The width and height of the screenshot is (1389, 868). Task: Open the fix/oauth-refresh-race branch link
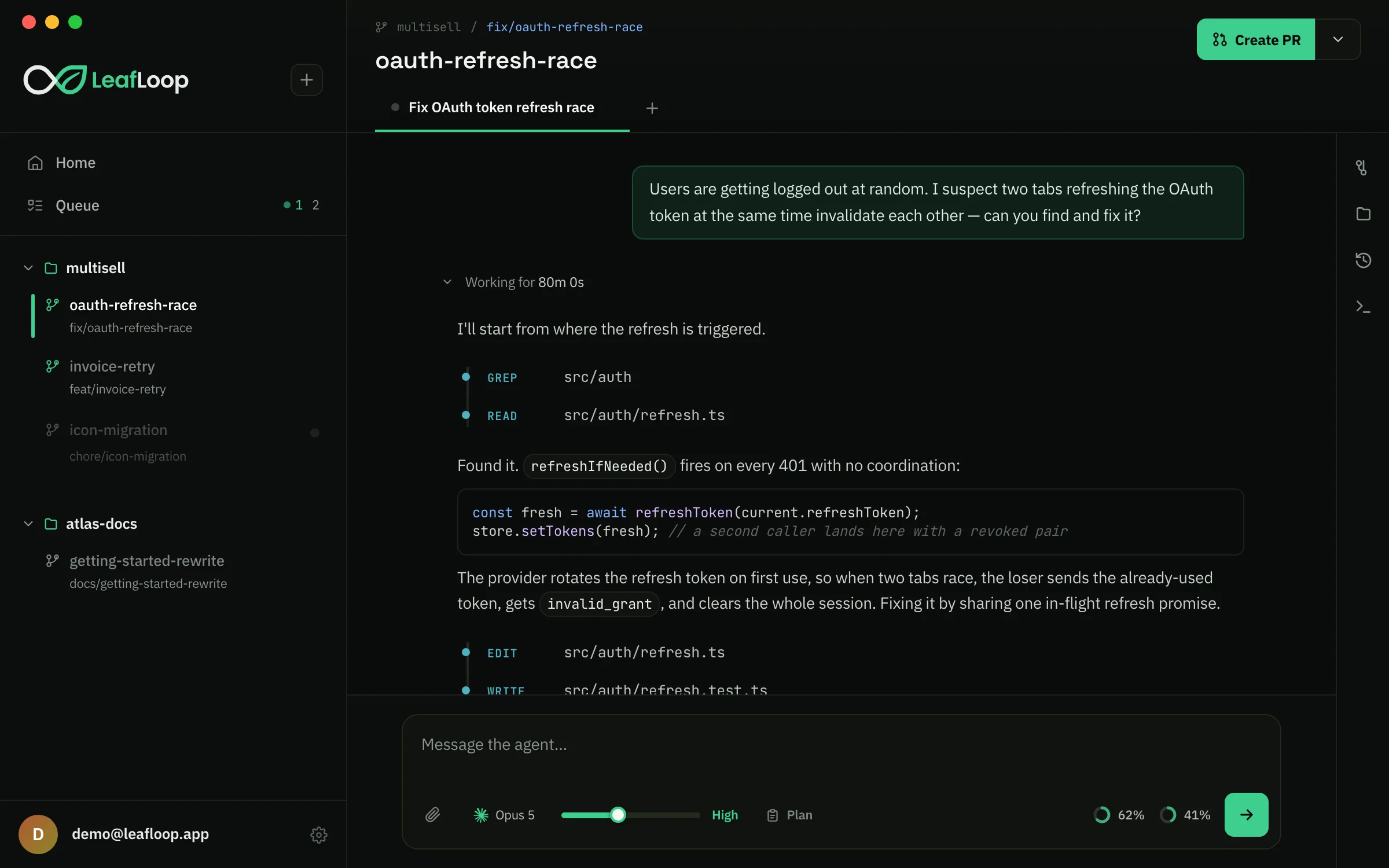(564, 27)
